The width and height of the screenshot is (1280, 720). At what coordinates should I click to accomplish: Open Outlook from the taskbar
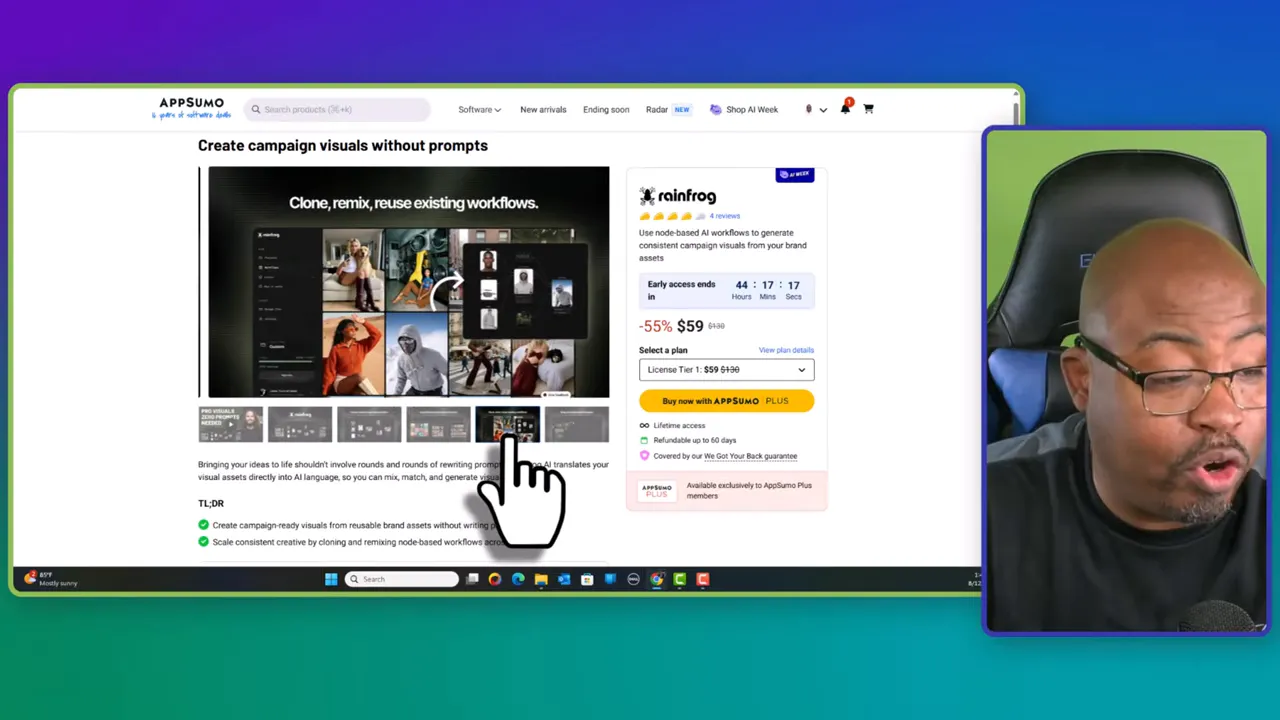564,579
